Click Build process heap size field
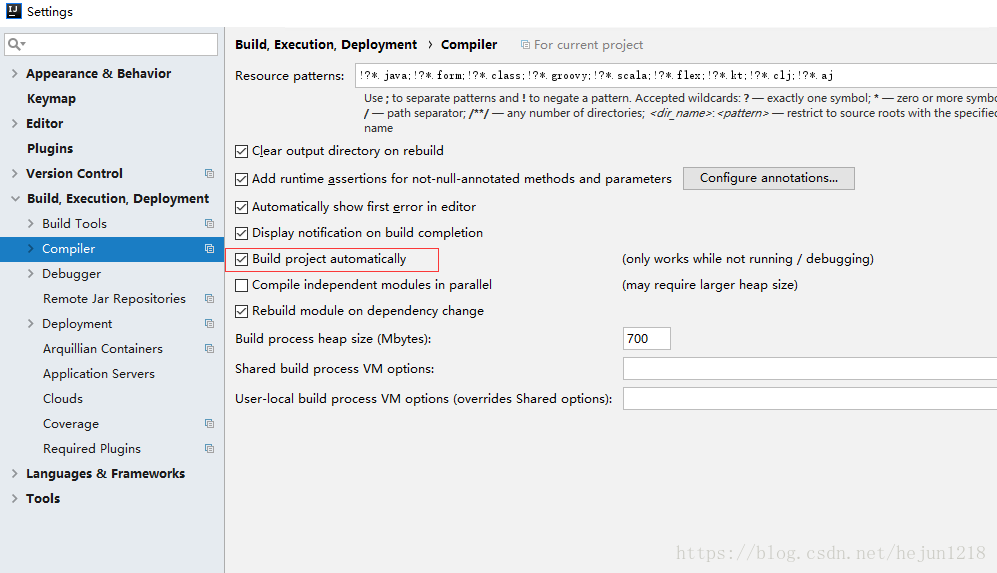The image size is (997, 573). click(647, 338)
